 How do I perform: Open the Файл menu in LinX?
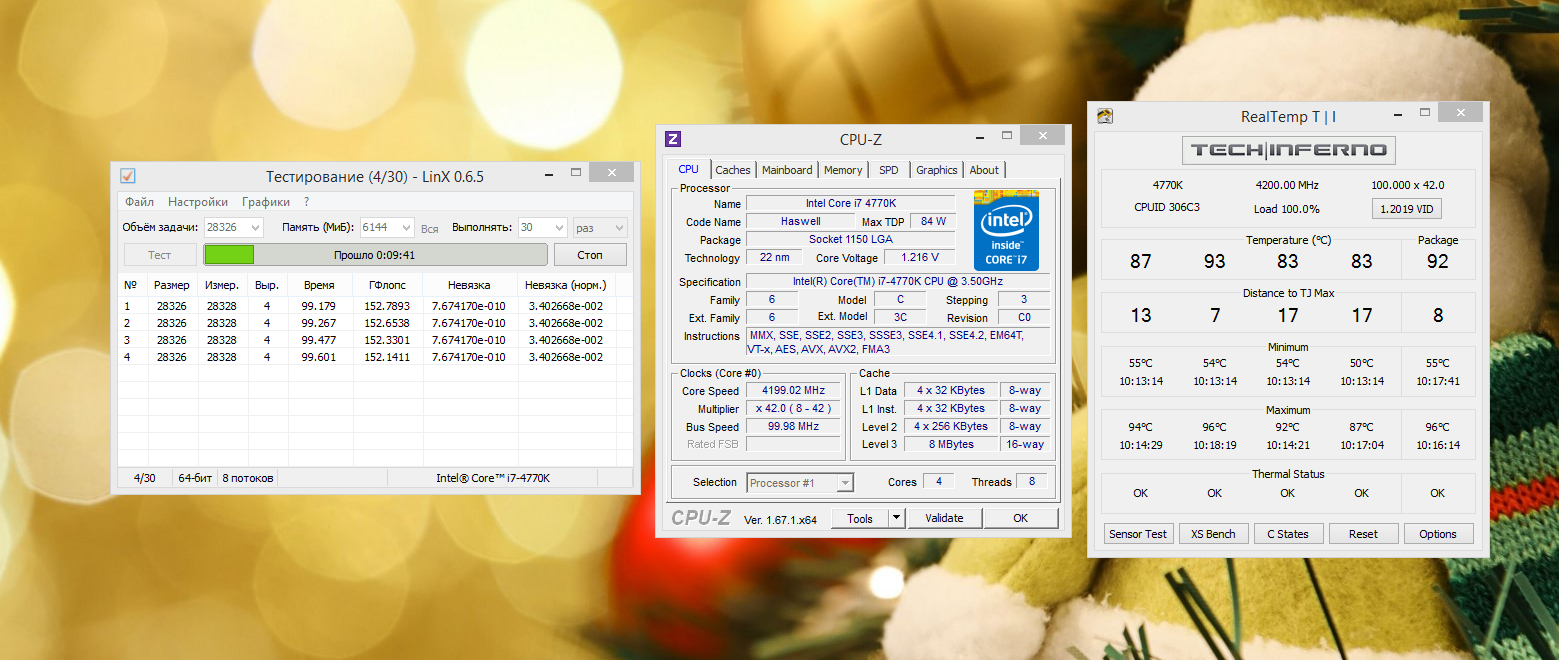click(139, 202)
